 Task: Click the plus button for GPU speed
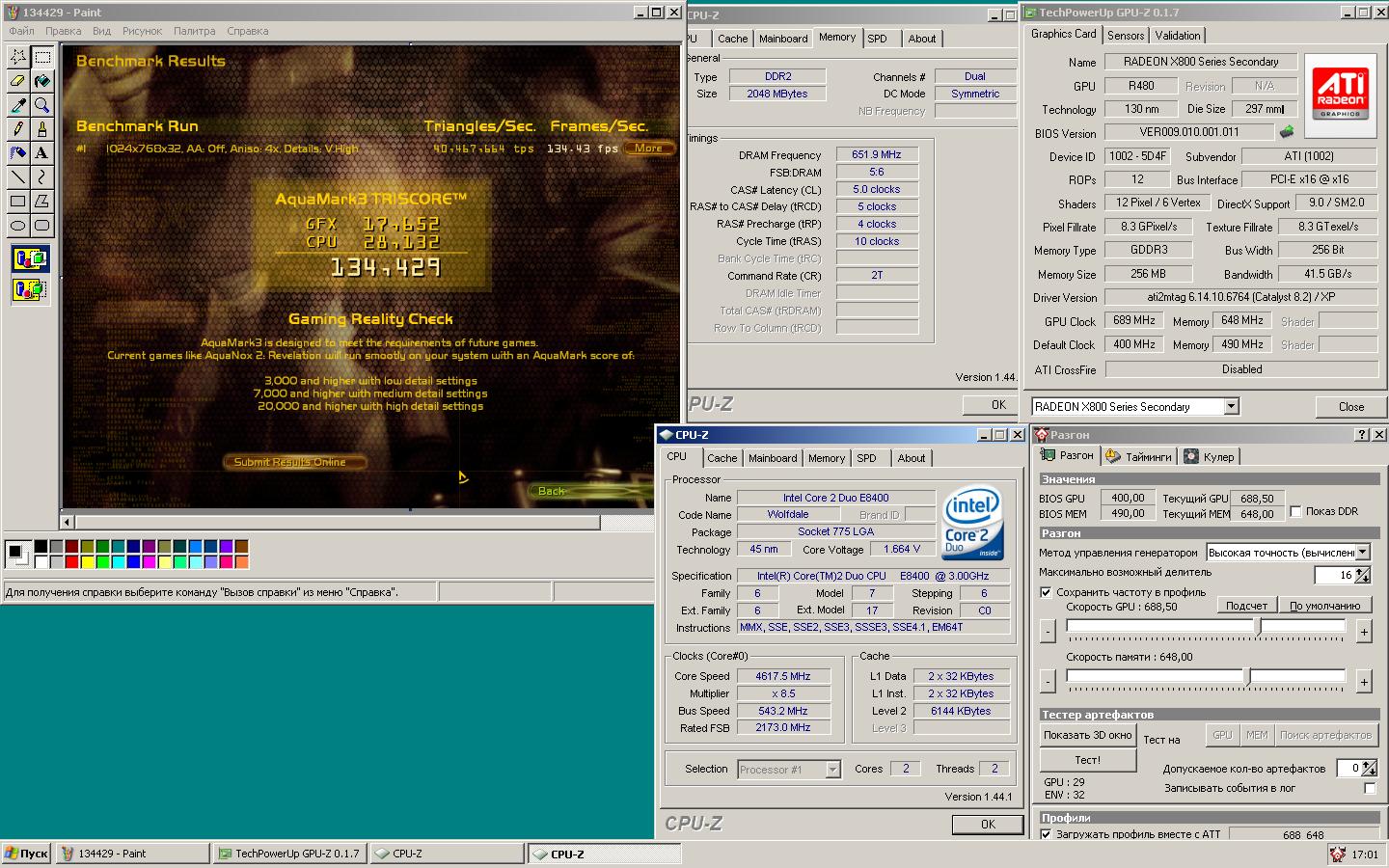(x=1364, y=632)
